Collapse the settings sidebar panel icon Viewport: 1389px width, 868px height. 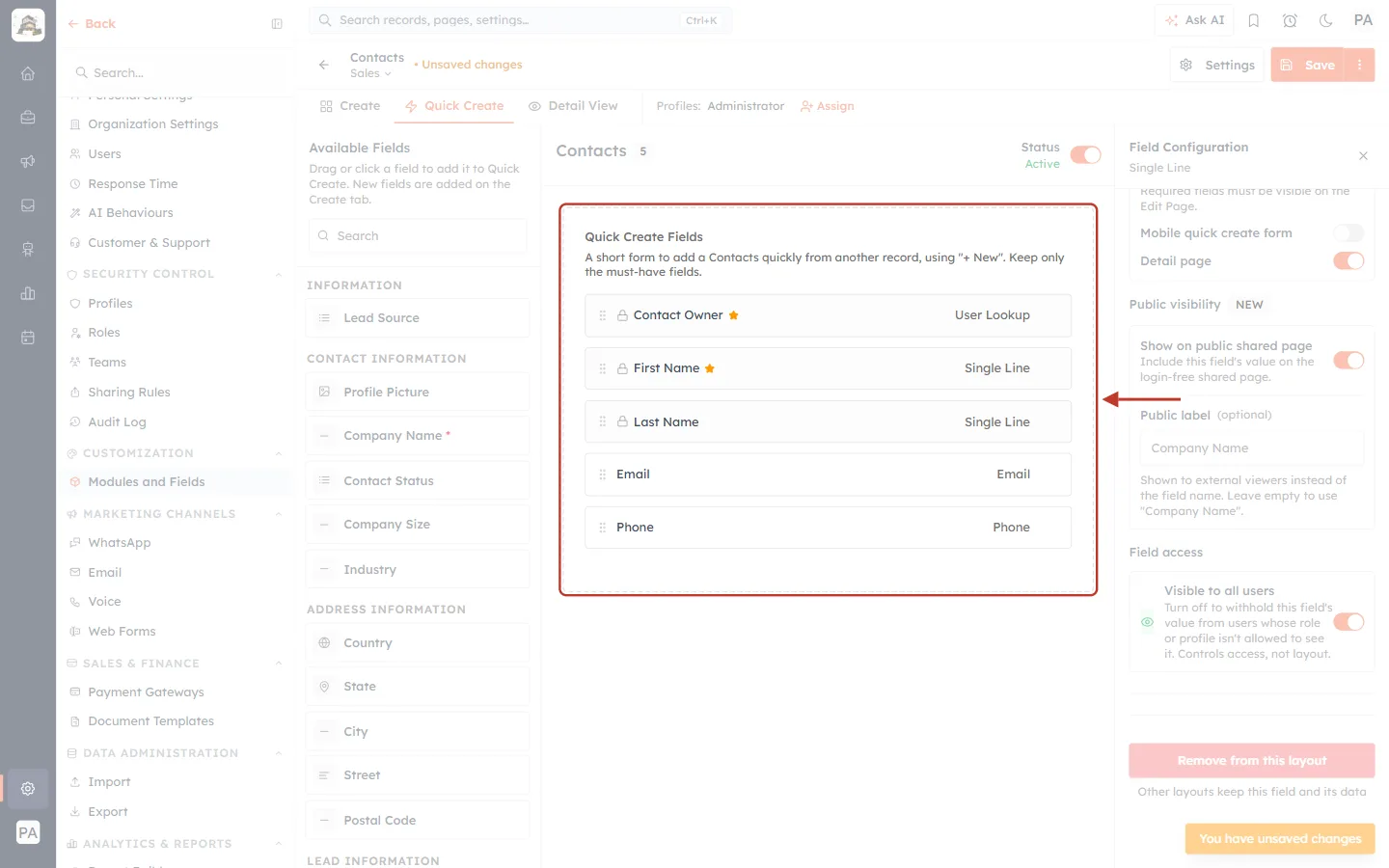tap(277, 24)
